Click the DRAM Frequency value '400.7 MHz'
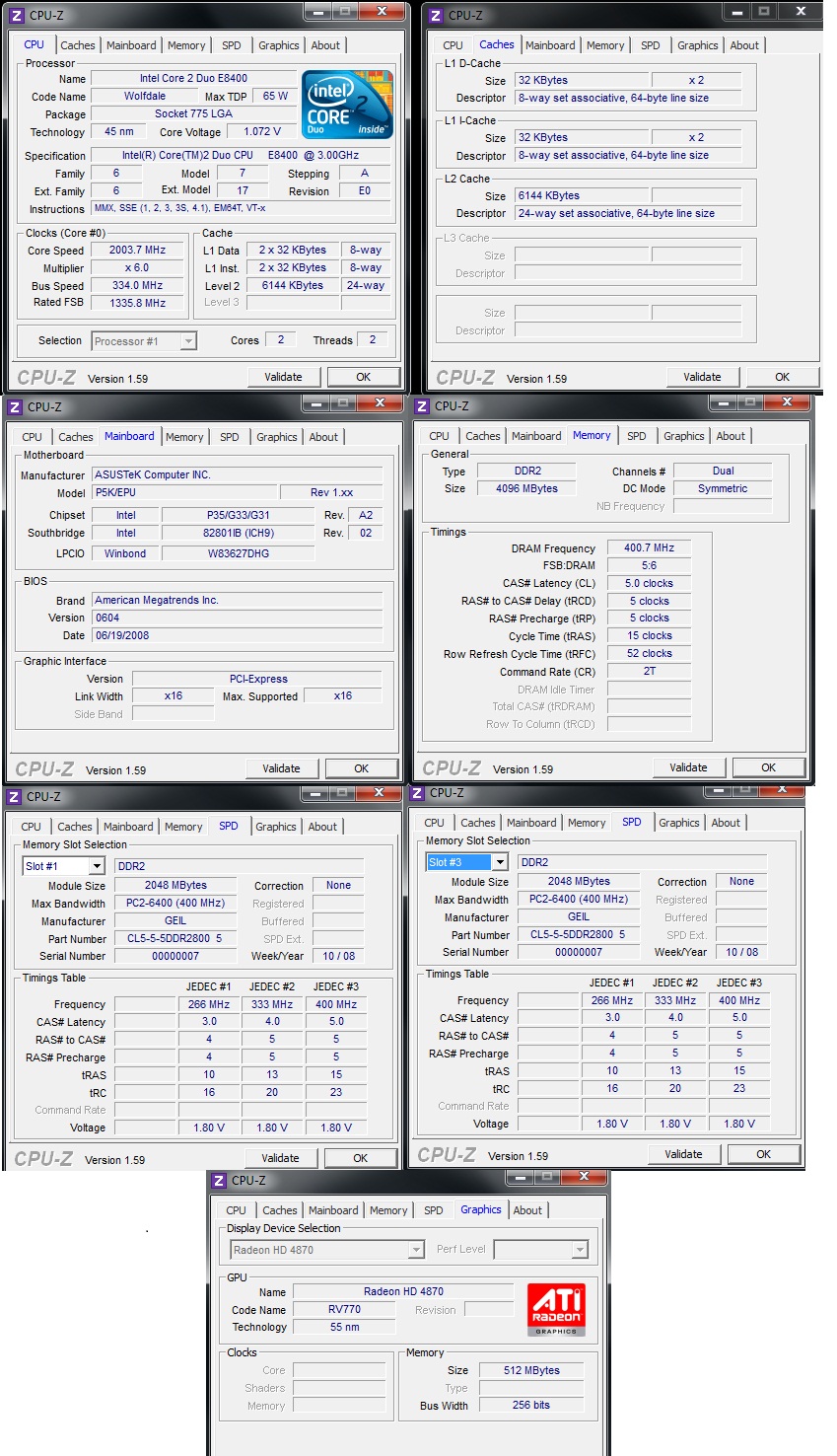 [650, 547]
